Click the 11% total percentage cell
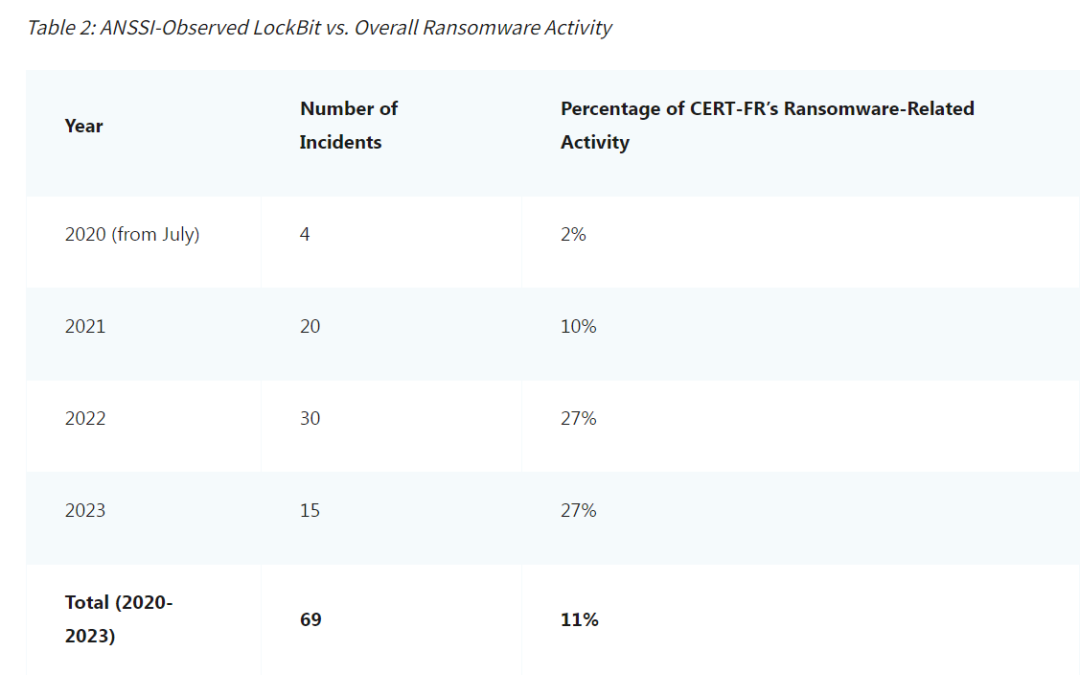Screen dimensions: 1080x675 coord(579,620)
